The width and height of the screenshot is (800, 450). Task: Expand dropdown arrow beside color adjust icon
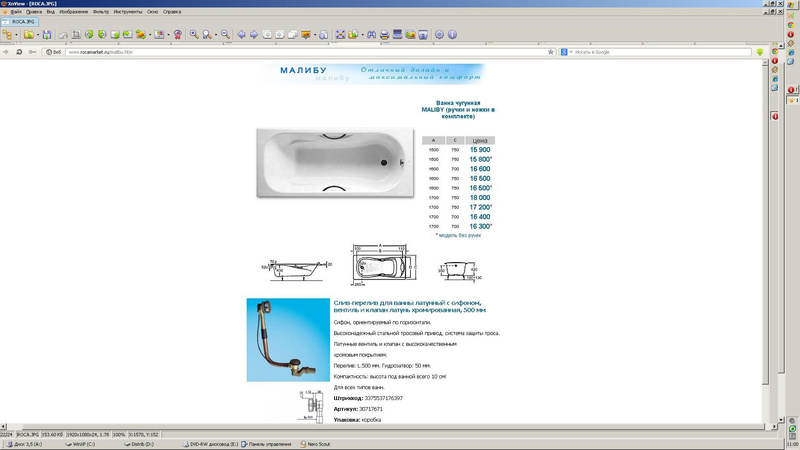tap(168, 35)
